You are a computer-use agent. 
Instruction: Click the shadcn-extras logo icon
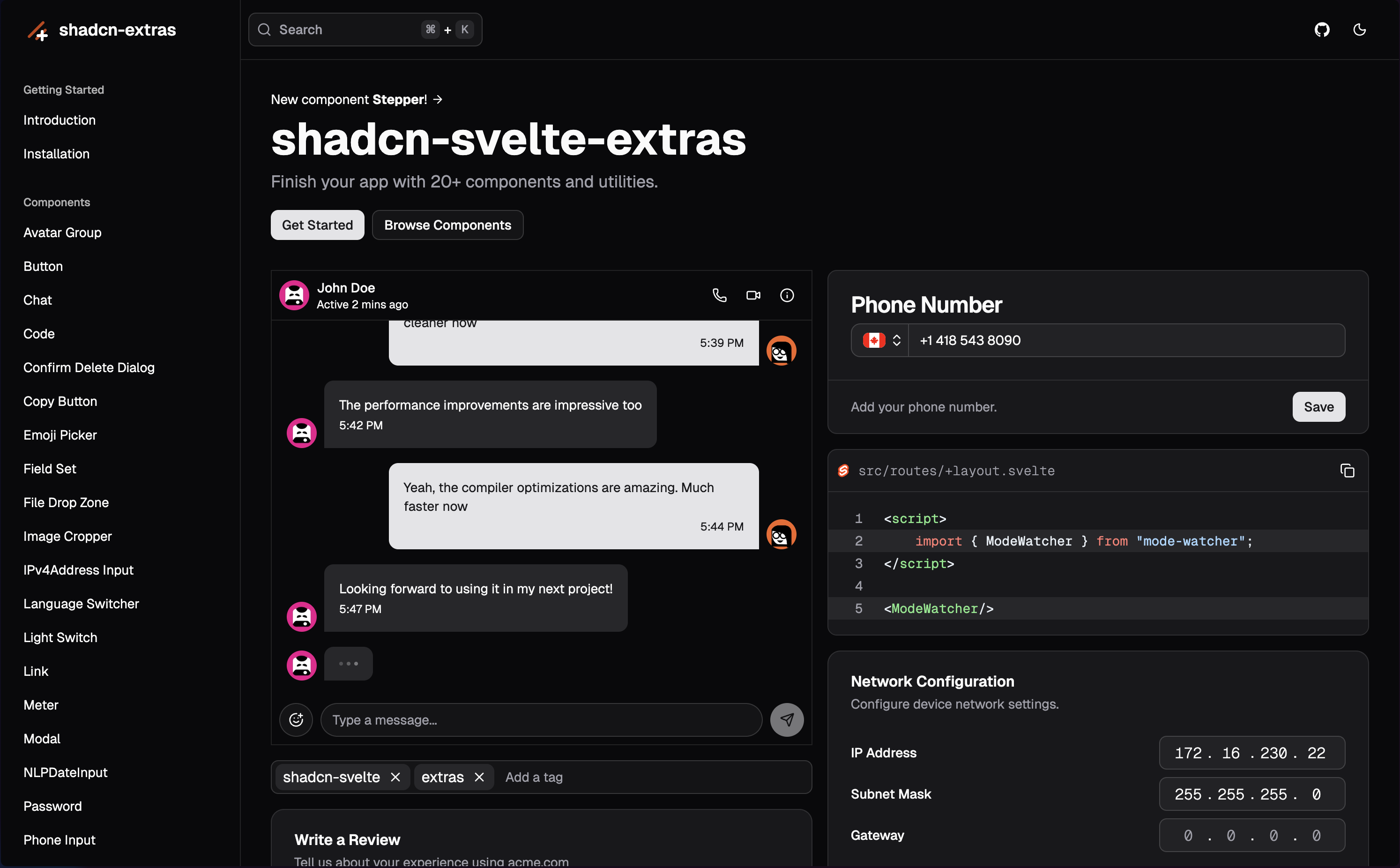coord(38,30)
